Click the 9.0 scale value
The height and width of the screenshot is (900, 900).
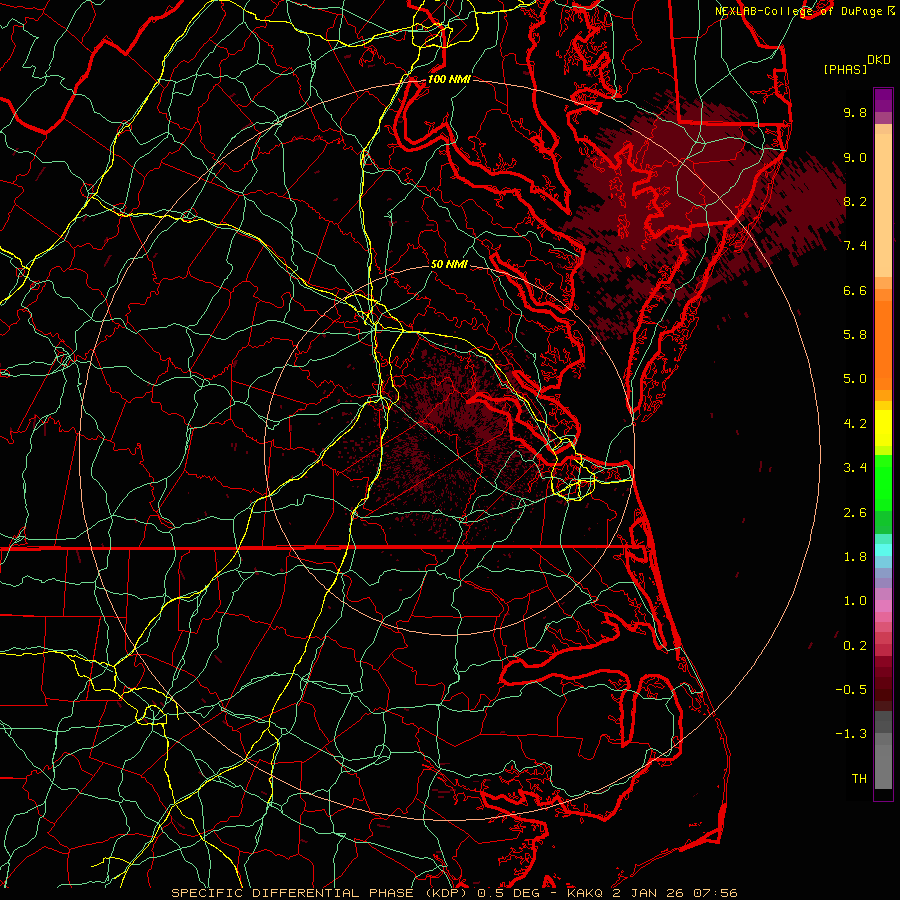pyautogui.click(x=855, y=157)
